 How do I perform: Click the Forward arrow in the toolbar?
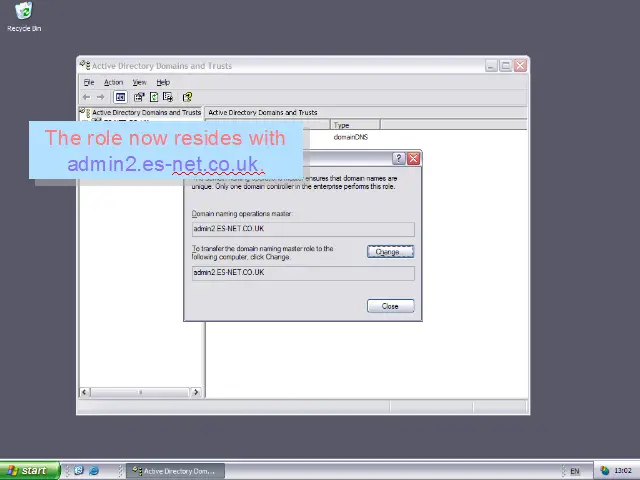click(100, 97)
